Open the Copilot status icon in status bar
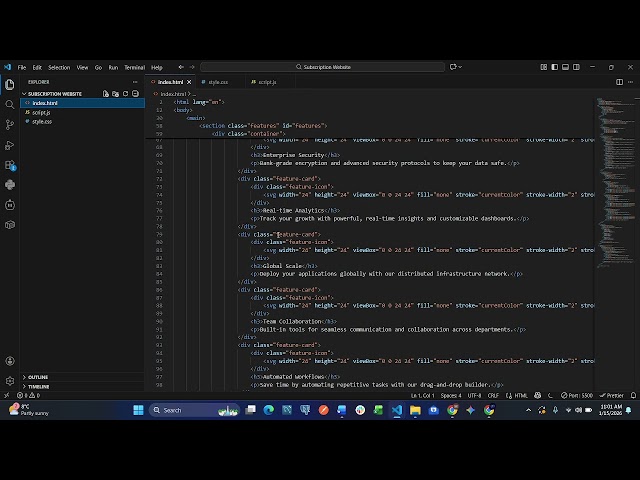640x480 pixels. coord(538,395)
